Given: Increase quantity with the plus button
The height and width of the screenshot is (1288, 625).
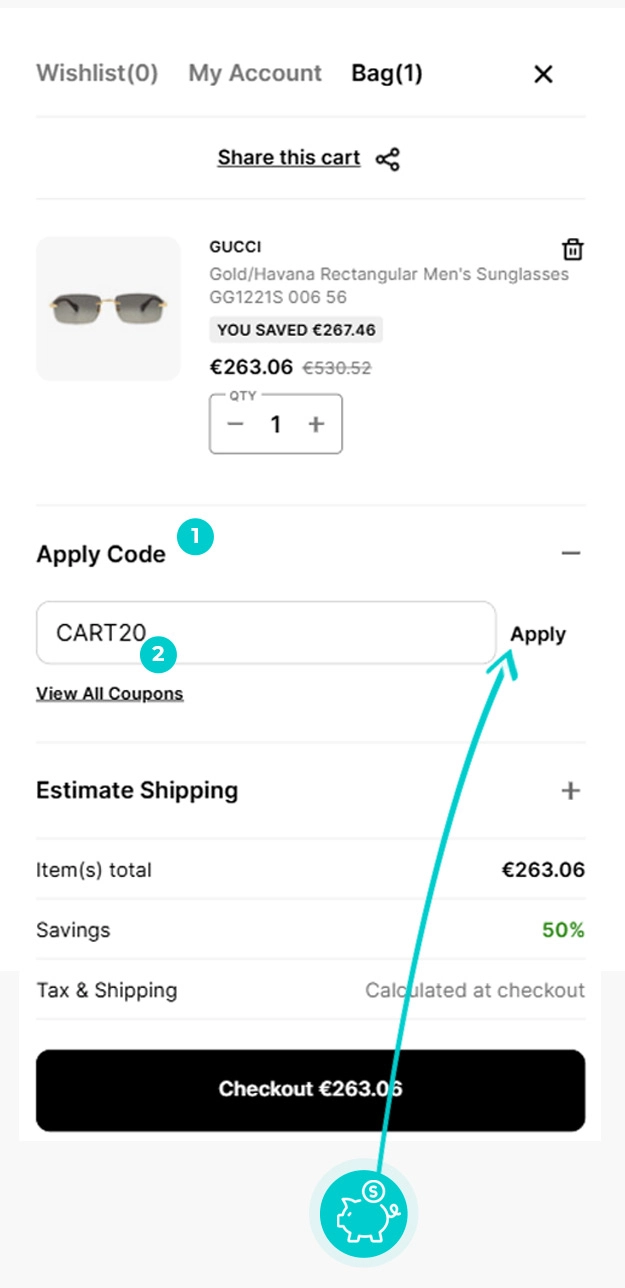Looking at the screenshot, I should coord(316,424).
